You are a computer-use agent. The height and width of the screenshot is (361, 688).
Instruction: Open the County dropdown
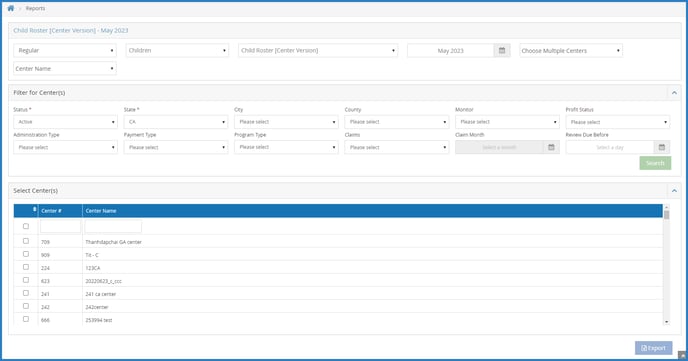pos(397,122)
